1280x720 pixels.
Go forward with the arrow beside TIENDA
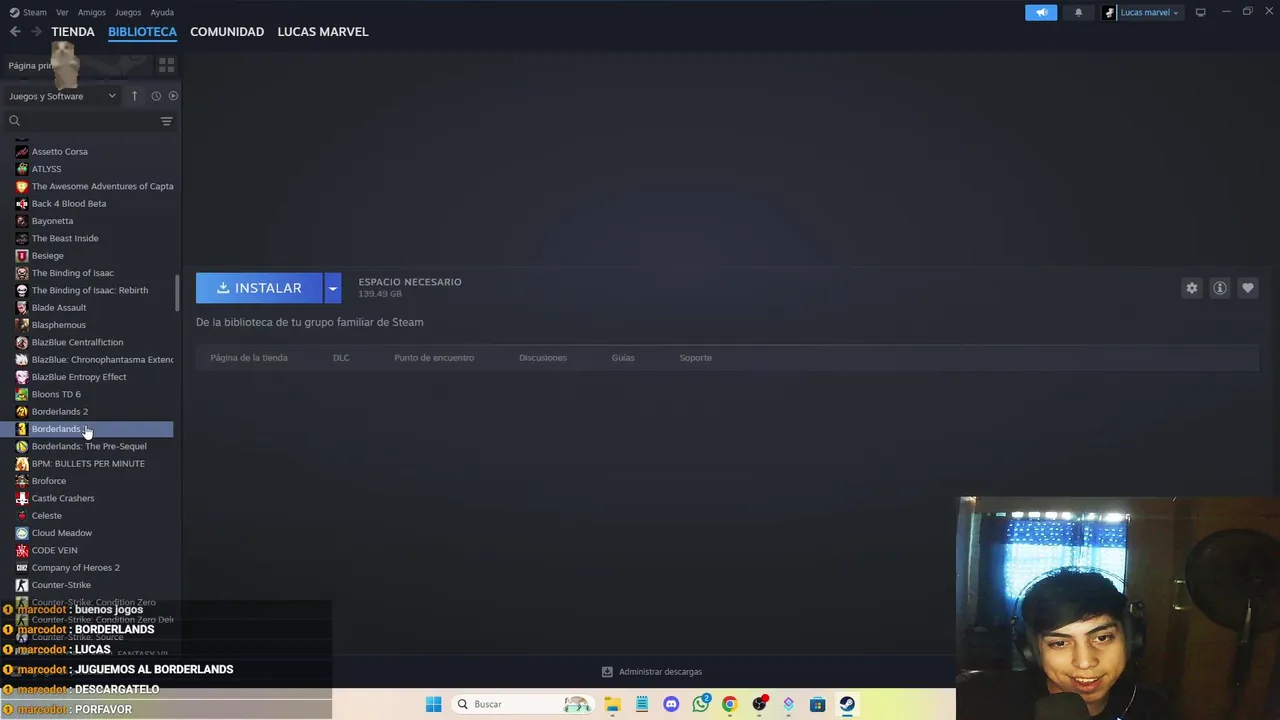pyautogui.click(x=36, y=32)
